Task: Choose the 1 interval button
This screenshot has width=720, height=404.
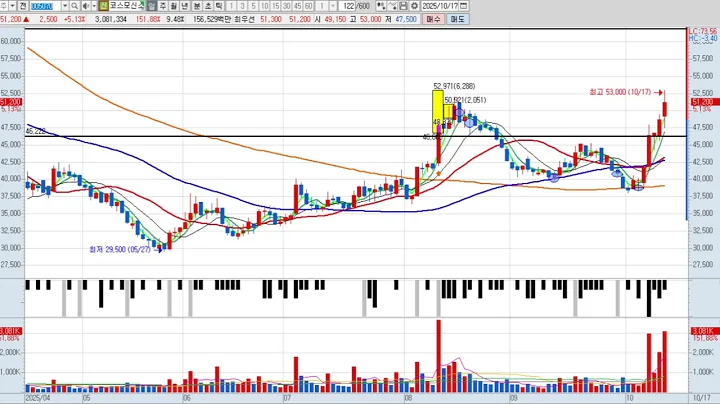Action: [x=231, y=6]
